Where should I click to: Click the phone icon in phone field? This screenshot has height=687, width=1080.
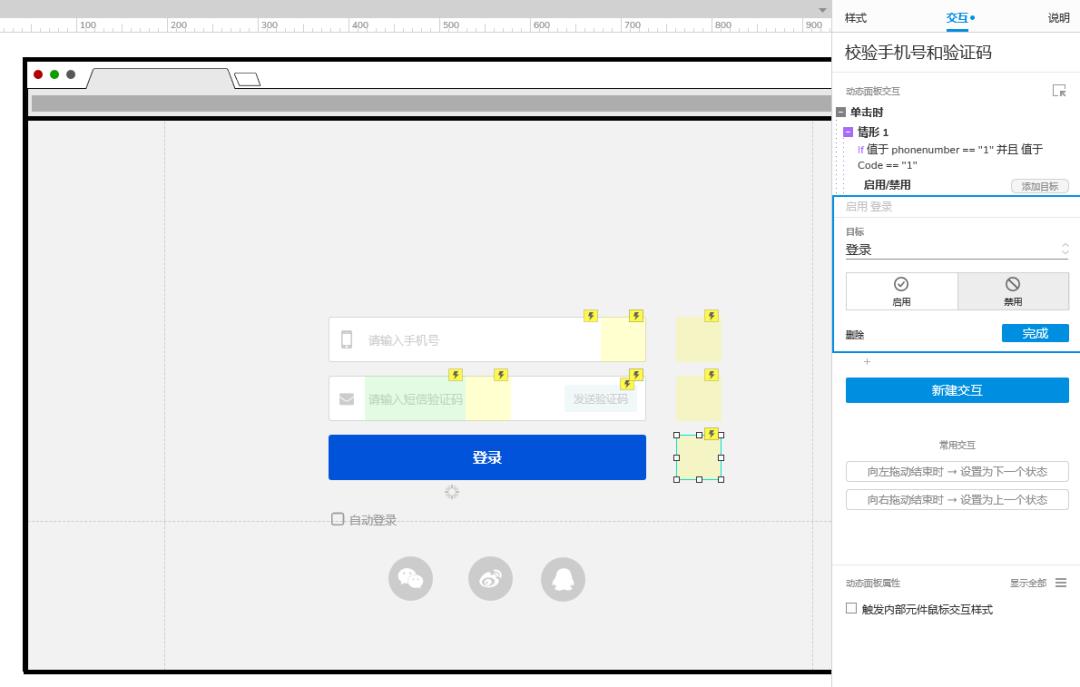(346, 339)
